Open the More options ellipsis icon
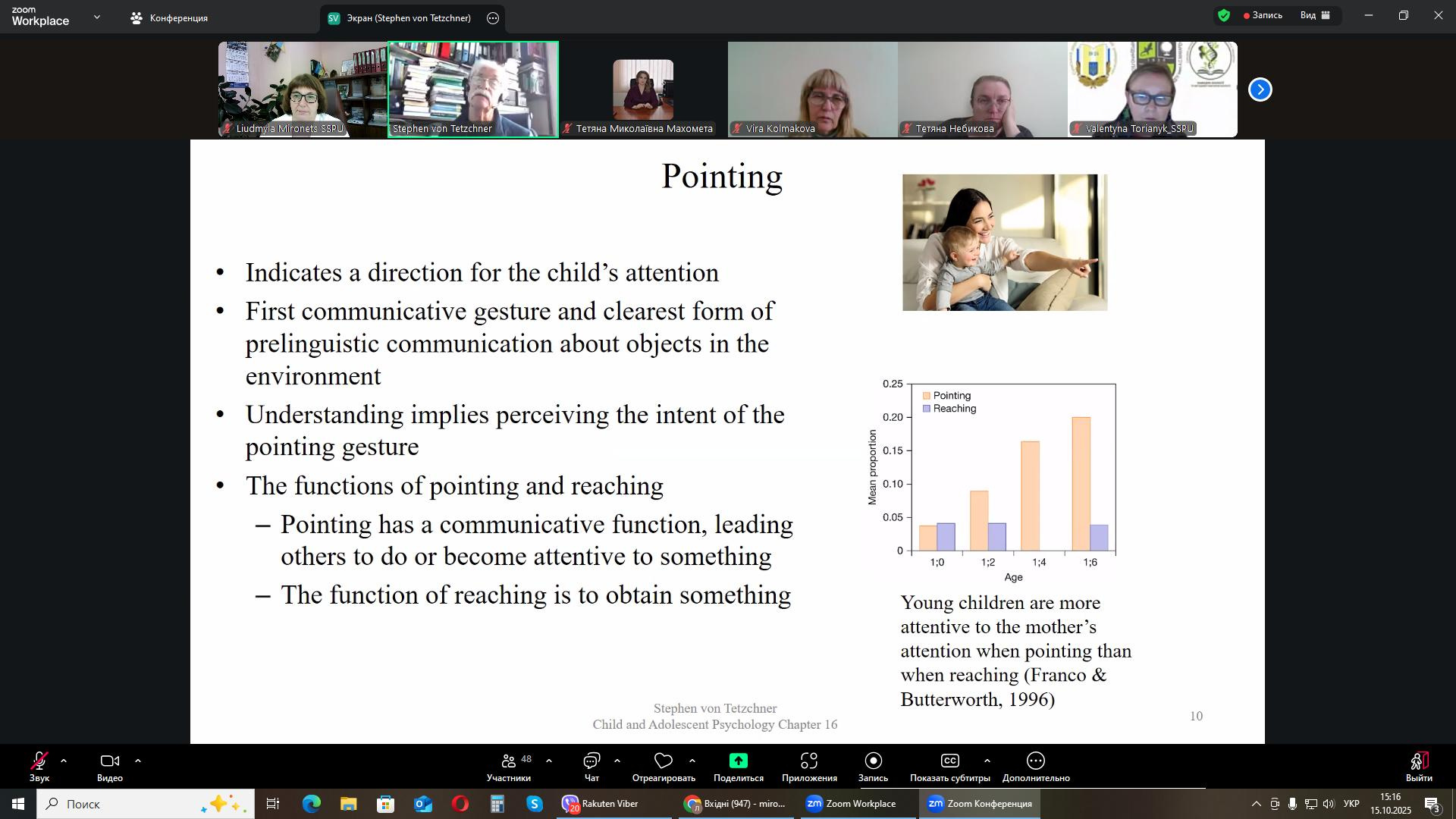Screen dimensions: 1456x819 (1035, 761)
